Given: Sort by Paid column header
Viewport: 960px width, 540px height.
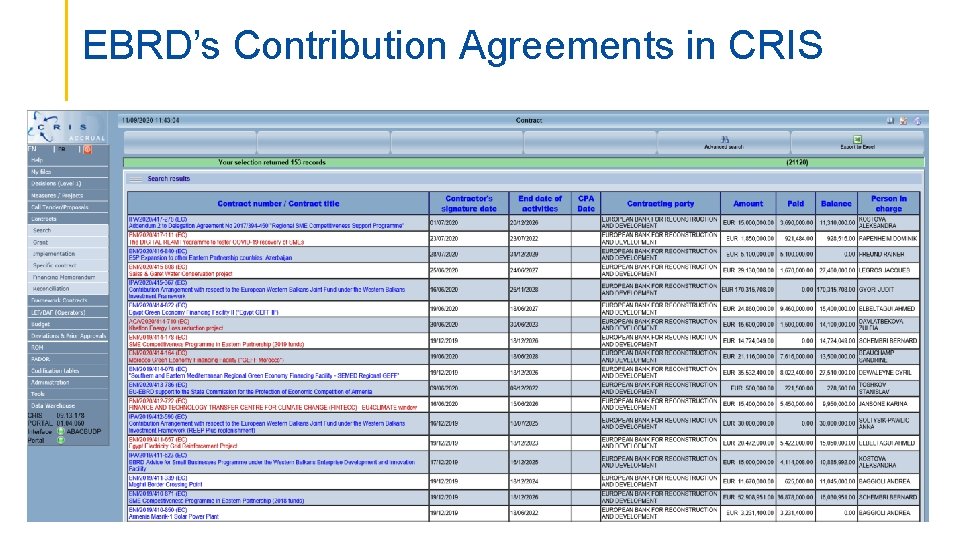Looking at the screenshot, I should (795, 203).
